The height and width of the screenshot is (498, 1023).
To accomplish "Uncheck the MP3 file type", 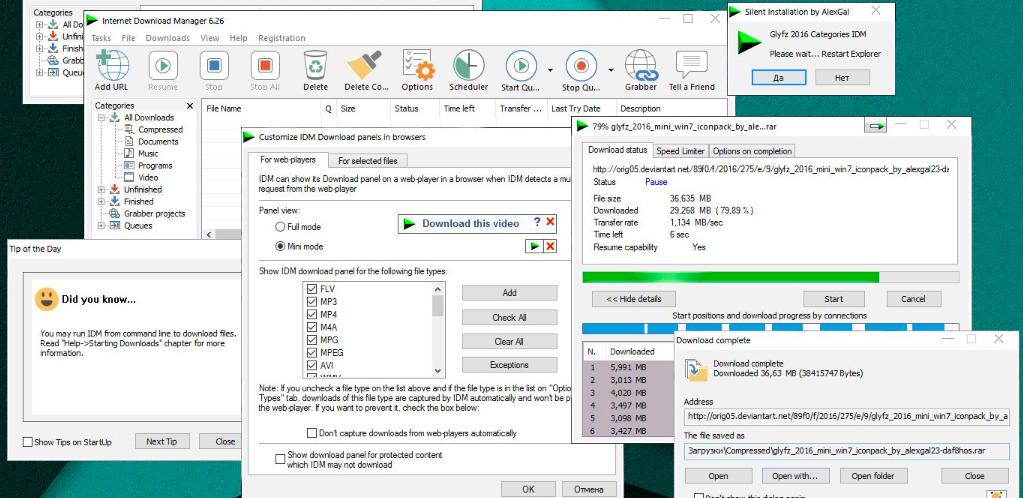I will (311, 302).
